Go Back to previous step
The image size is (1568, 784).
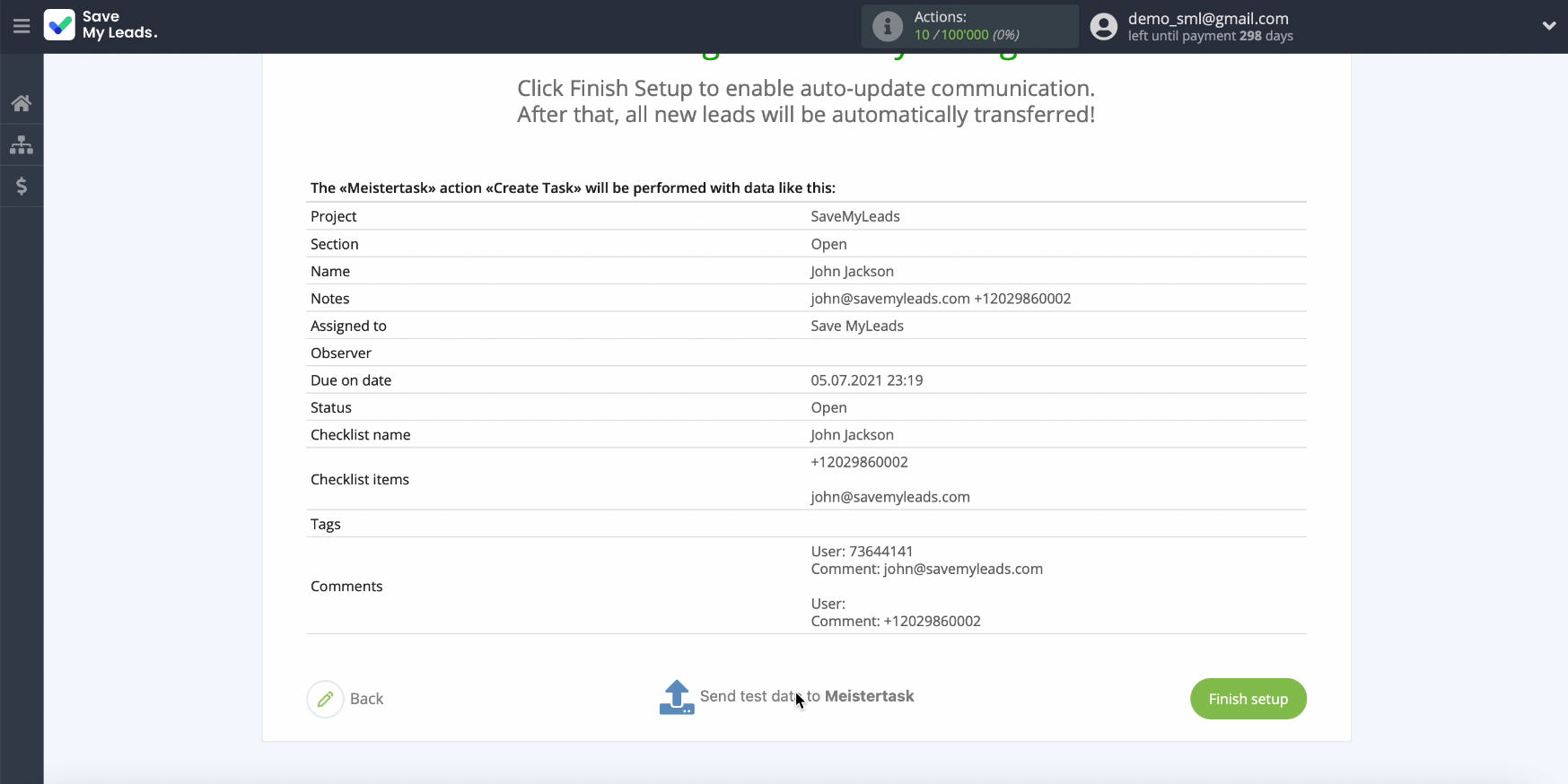(366, 699)
